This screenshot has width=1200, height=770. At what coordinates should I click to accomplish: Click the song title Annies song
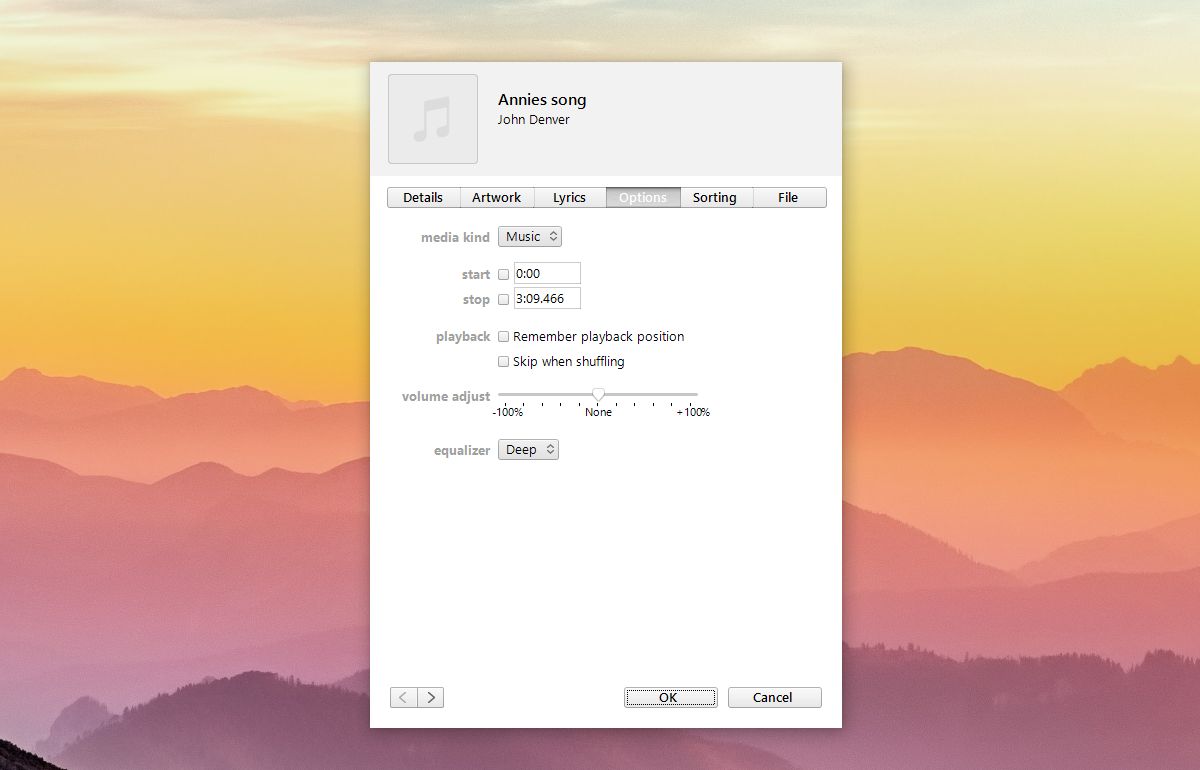pyautogui.click(x=542, y=100)
